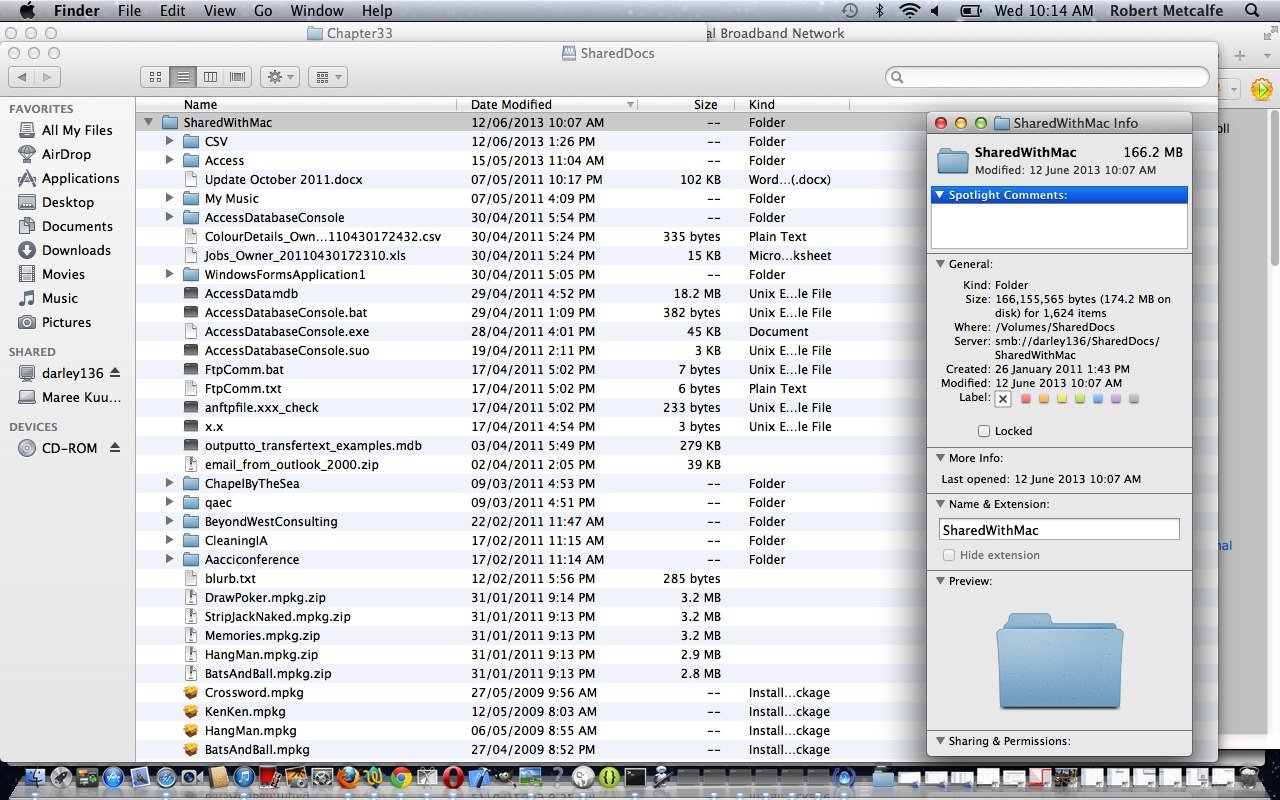Open AirDrop from the sidebar

pyautogui.click(x=66, y=154)
